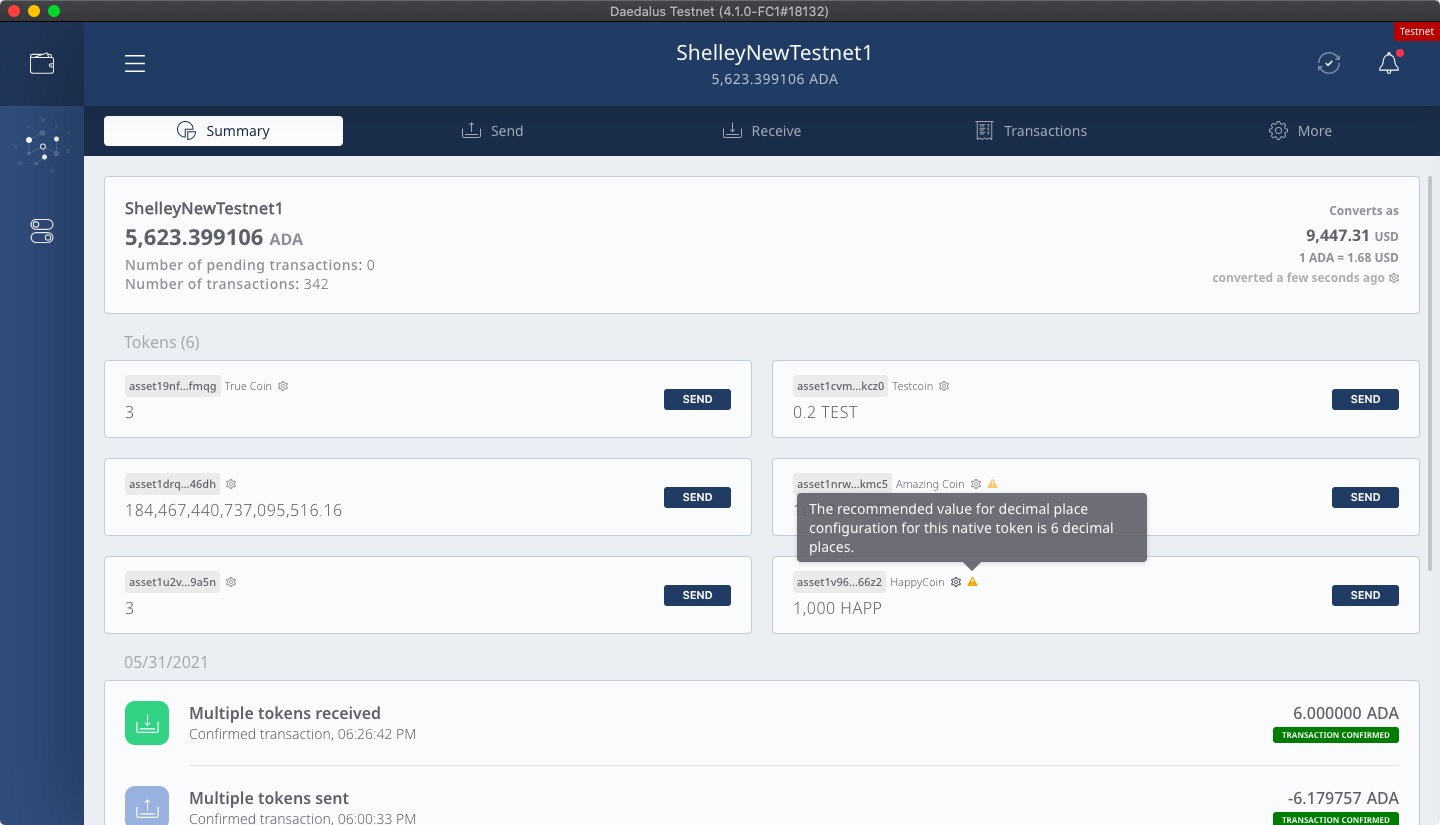This screenshot has height=825, width=1440.
Task: Click the HappyCoin warning triangle icon
Action: [973, 582]
